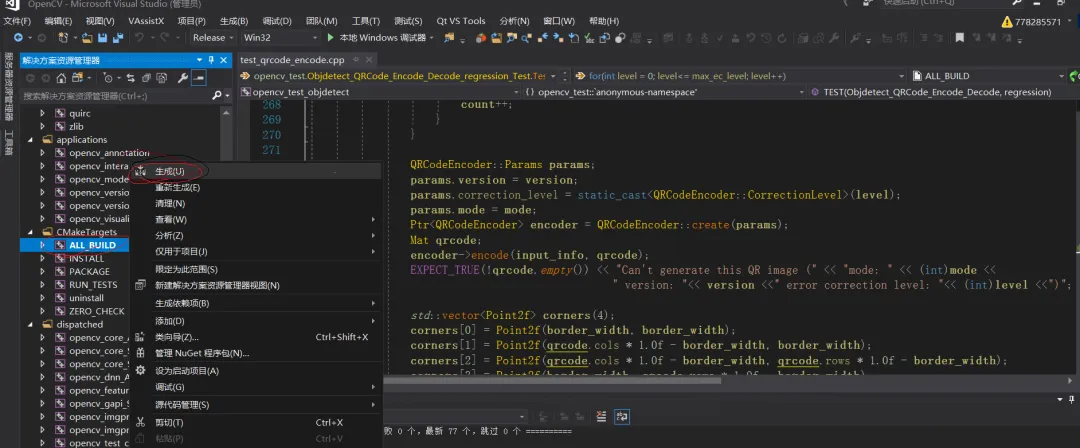Select 生成(U) in the context menu
This screenshot has height=448, width=1080.
click(x=170, y=172)
